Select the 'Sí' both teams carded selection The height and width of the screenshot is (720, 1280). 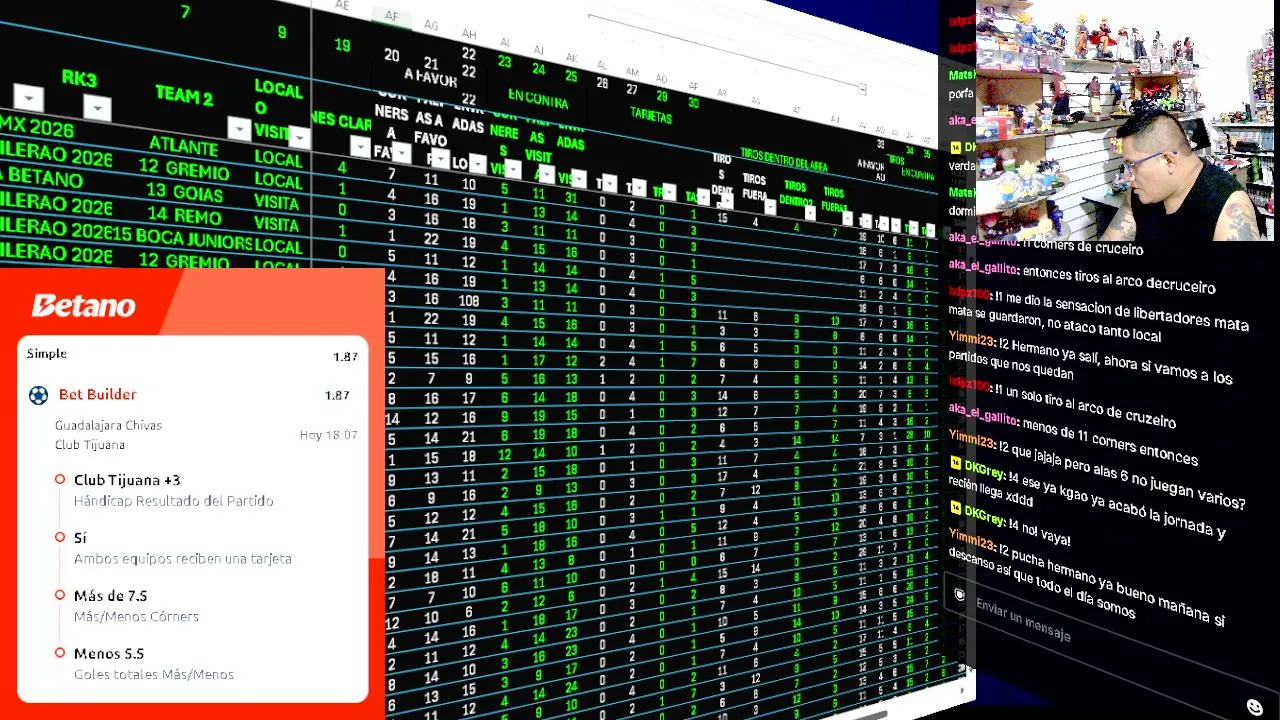80,538
